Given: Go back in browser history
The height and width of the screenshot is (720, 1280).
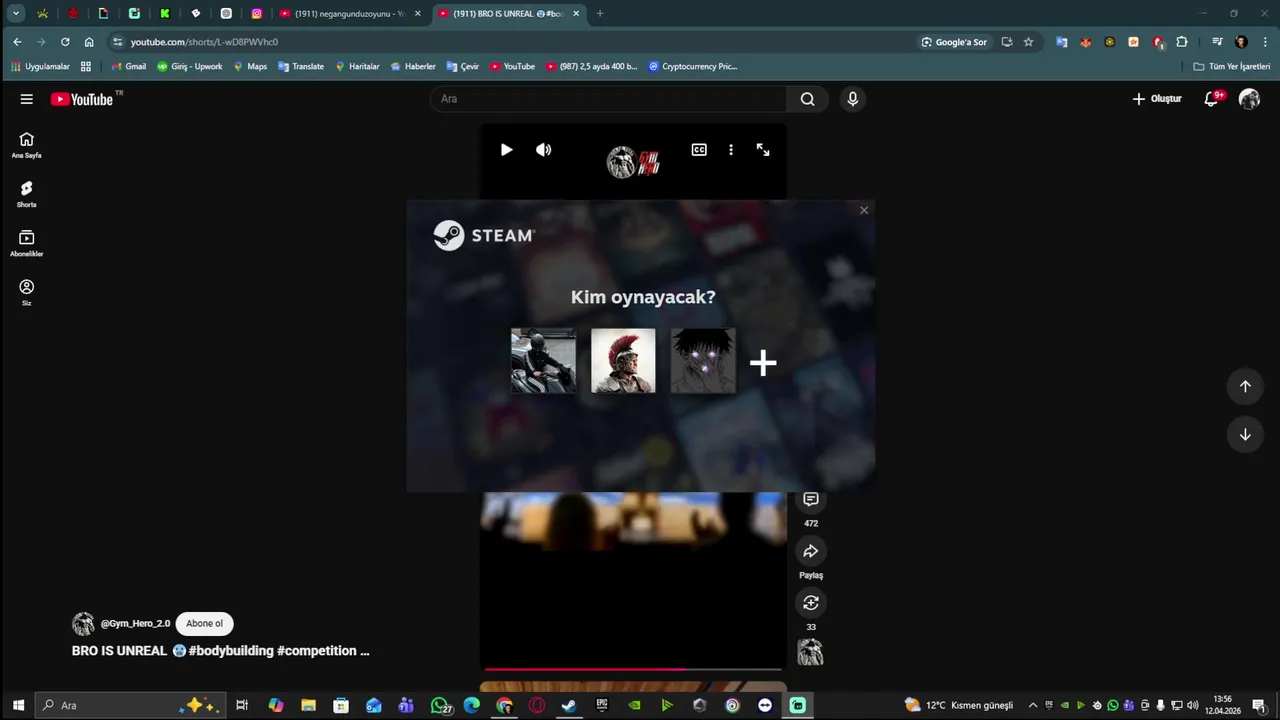Looking at the screenshot, I should click(x=17, y=42).
